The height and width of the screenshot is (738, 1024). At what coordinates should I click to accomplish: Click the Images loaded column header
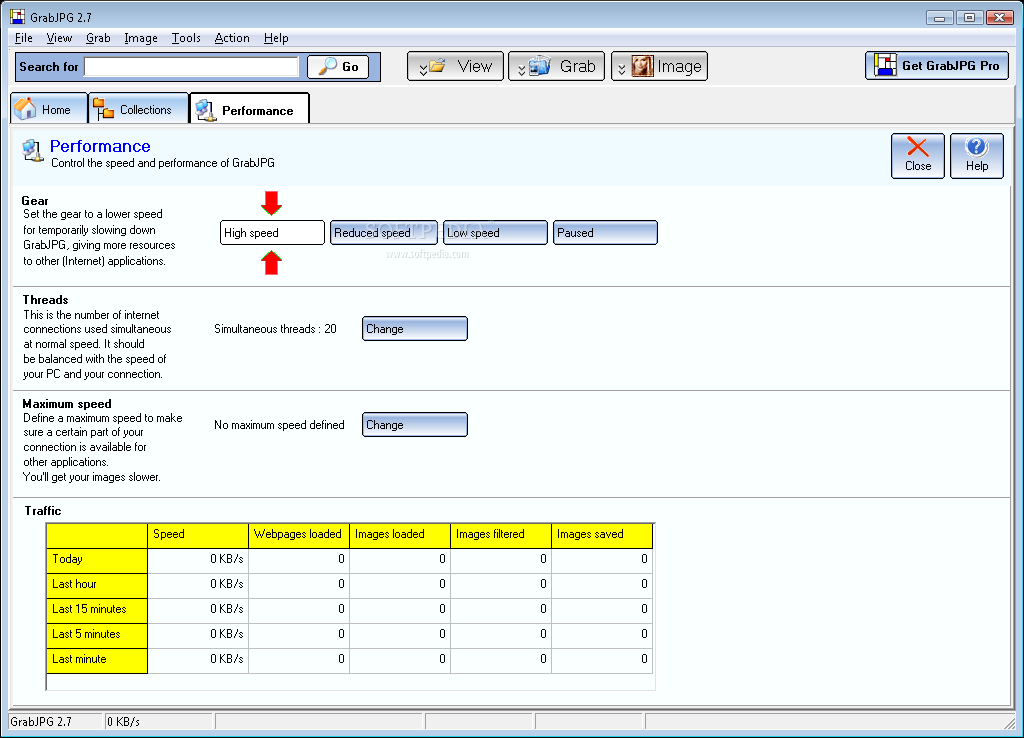pos(400,535)
